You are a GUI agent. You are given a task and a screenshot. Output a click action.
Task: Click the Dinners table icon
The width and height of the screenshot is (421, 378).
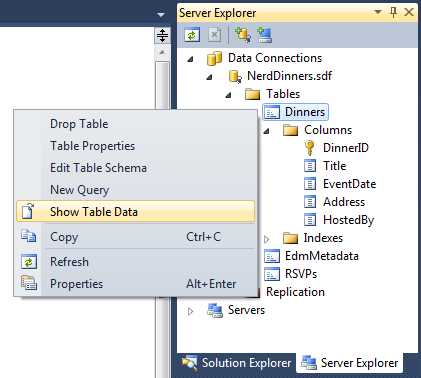272,112
